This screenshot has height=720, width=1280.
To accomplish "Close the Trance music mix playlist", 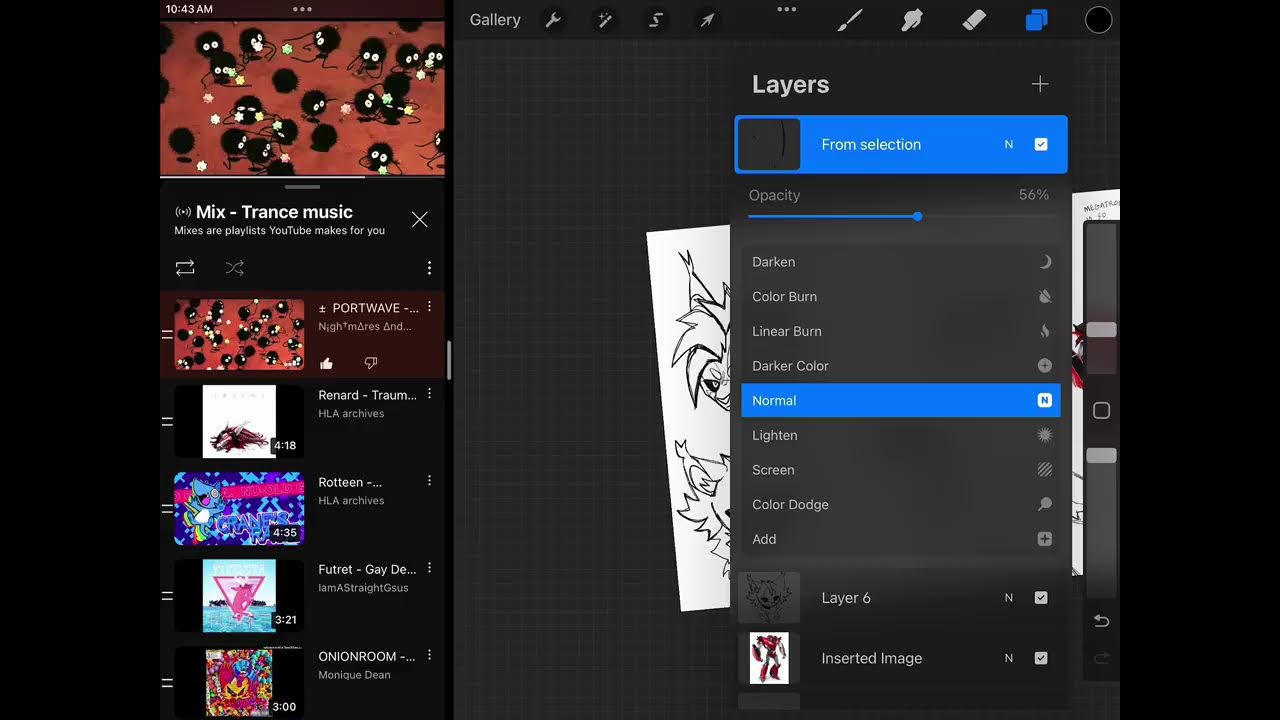I will tap(420, 219).
